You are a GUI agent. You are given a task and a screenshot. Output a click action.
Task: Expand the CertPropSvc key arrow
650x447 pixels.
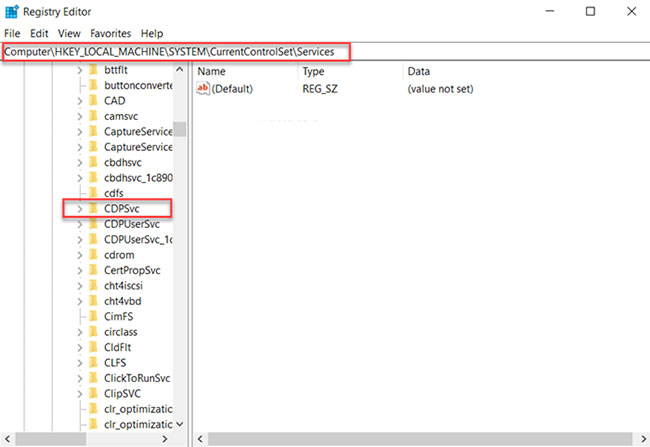(x=79, y=270)
